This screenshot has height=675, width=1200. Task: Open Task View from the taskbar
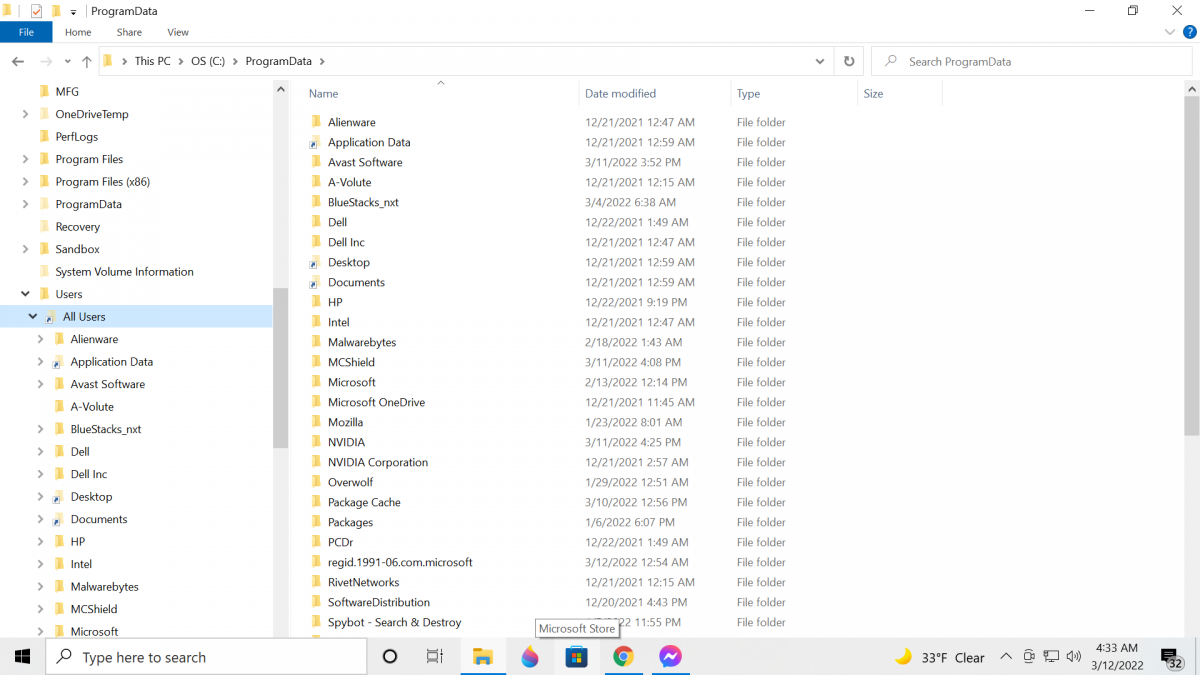(x=435, y=657)
